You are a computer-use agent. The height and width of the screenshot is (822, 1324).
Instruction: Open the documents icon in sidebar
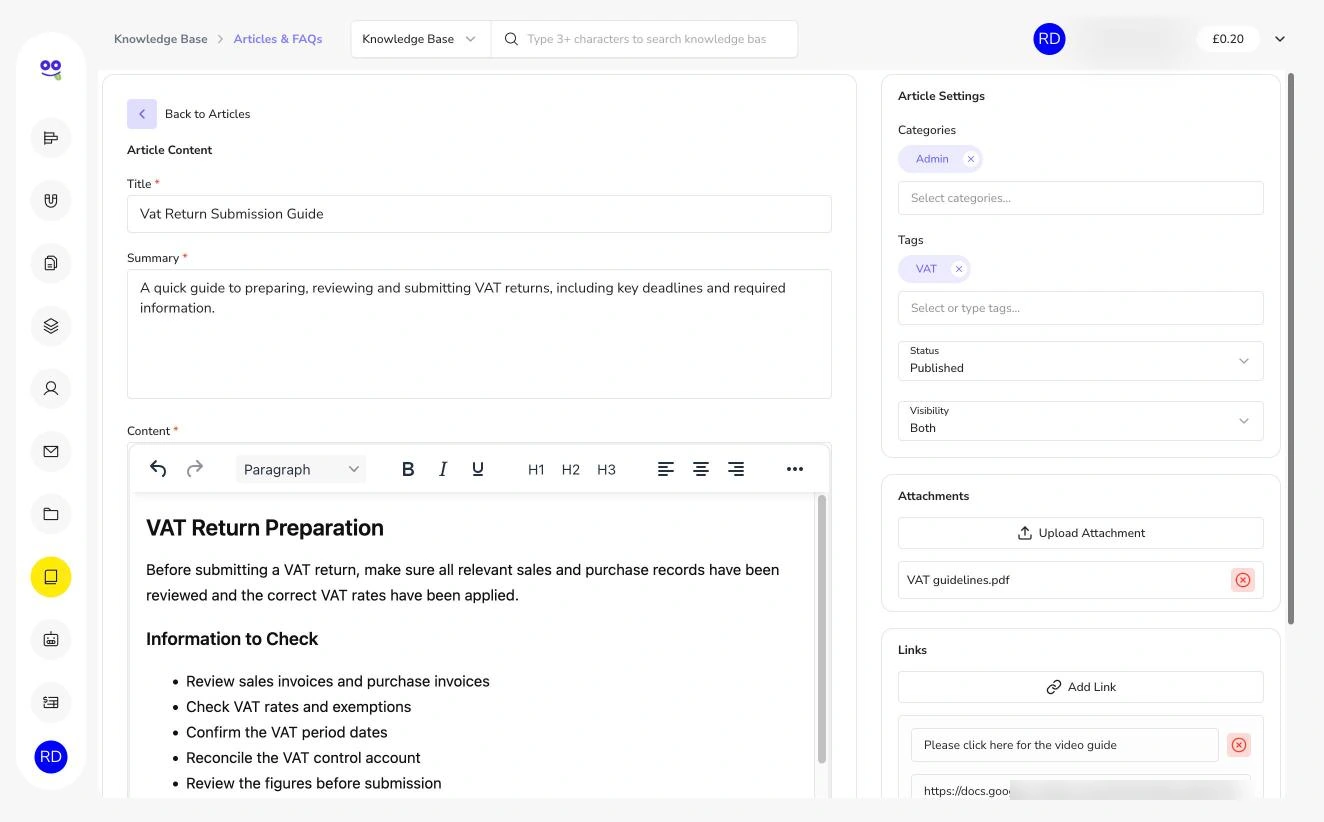tap(51, 263)
